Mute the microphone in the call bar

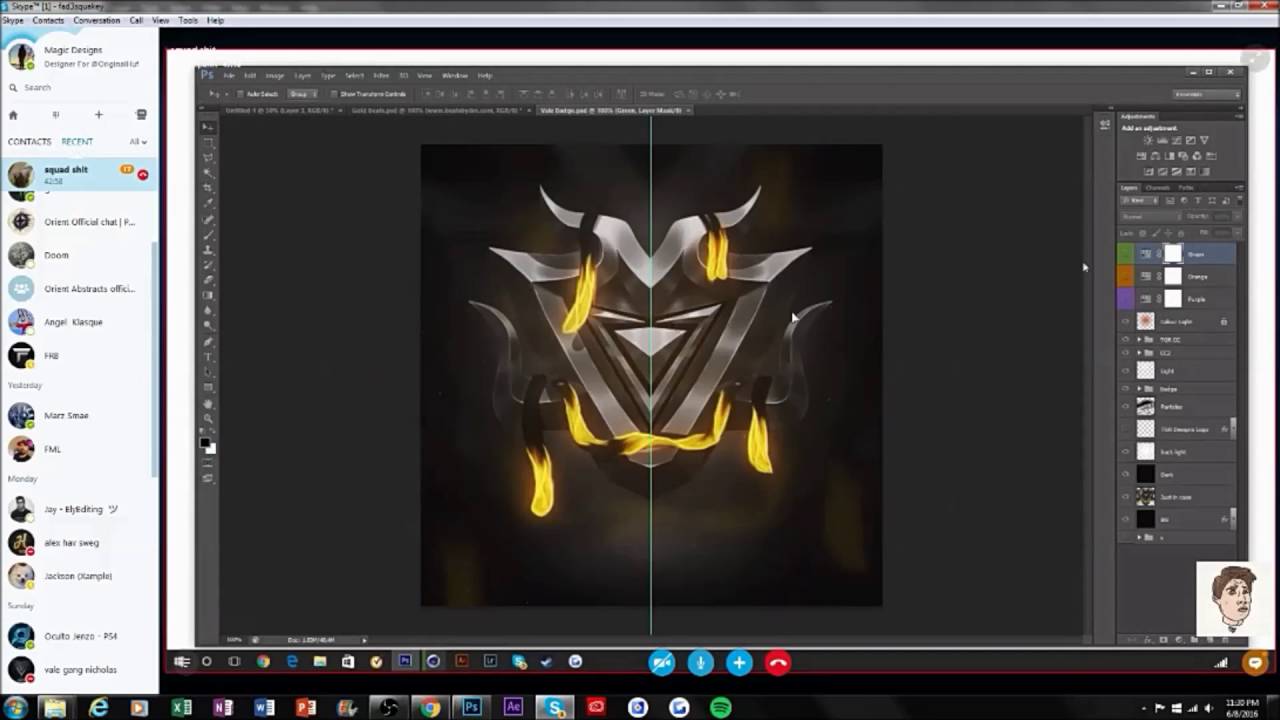tap(701, 663)
